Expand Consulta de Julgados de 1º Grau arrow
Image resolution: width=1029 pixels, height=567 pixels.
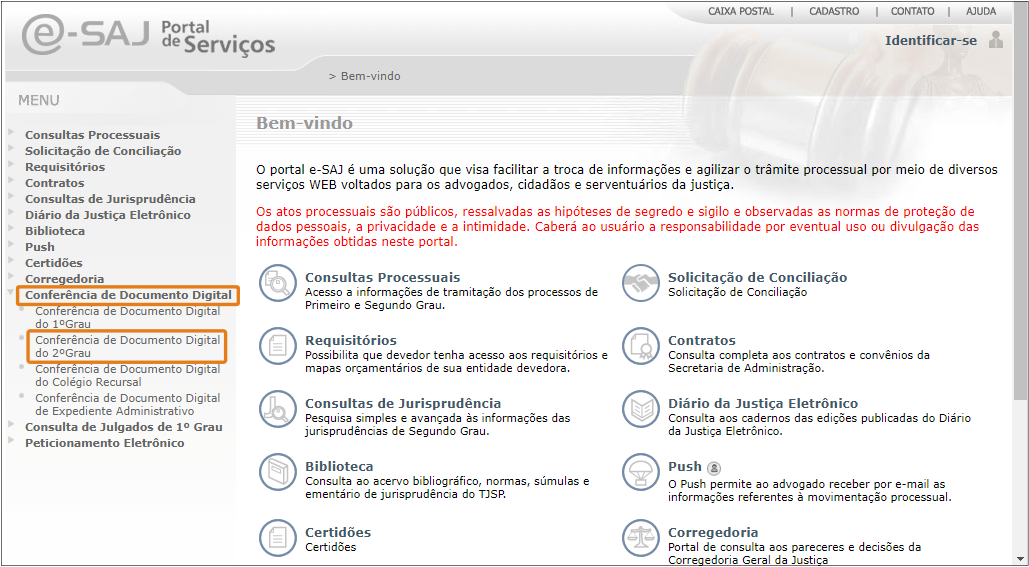[11, 424]
